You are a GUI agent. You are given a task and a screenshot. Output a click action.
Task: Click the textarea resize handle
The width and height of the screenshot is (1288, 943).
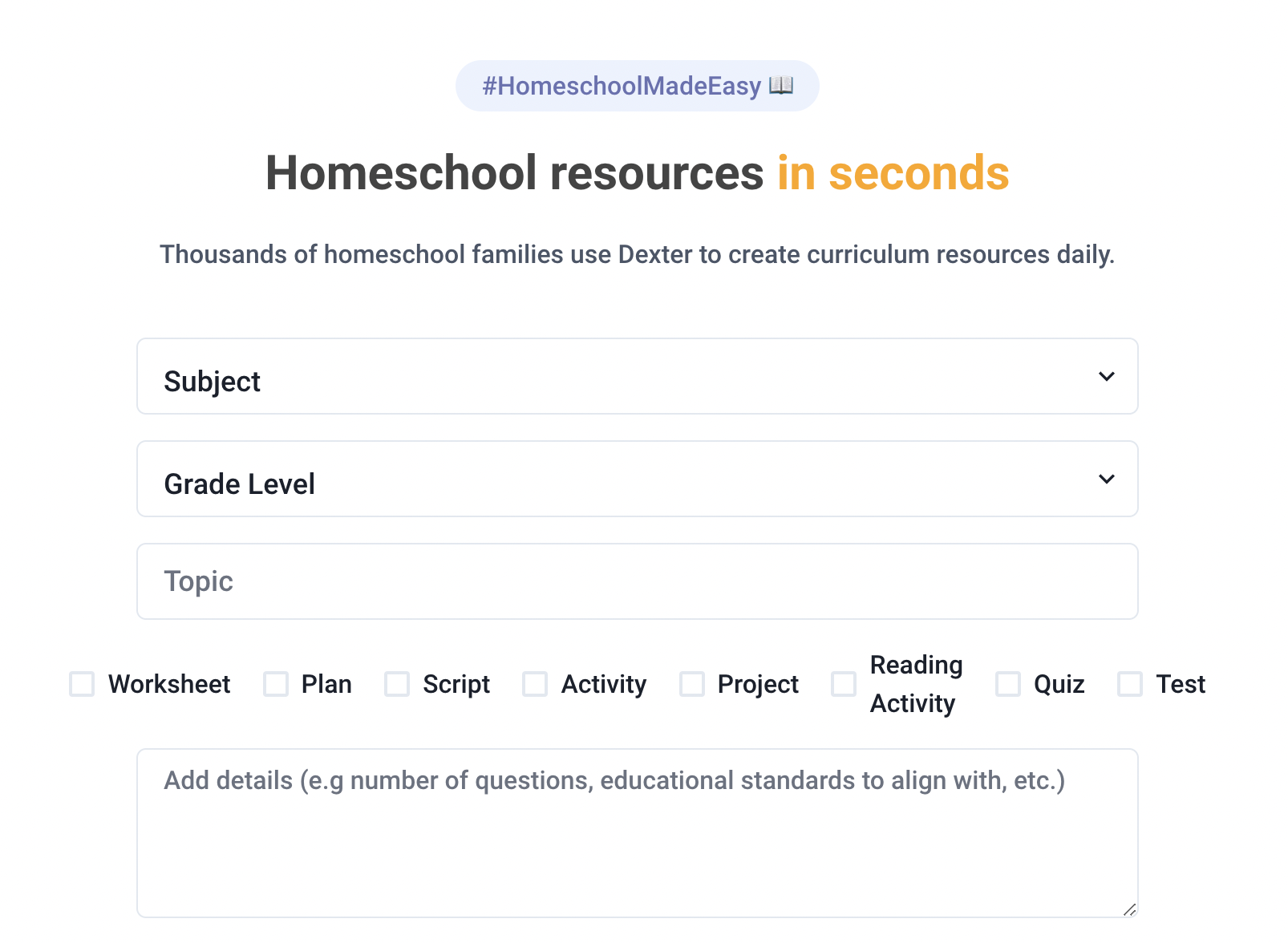click(1129, 909)
